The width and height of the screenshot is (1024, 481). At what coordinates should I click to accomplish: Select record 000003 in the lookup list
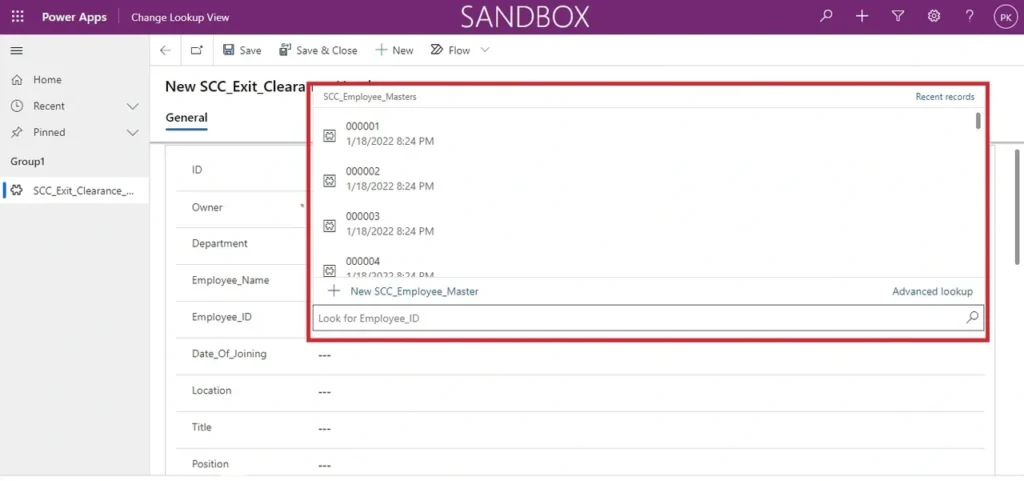point(643,223)
